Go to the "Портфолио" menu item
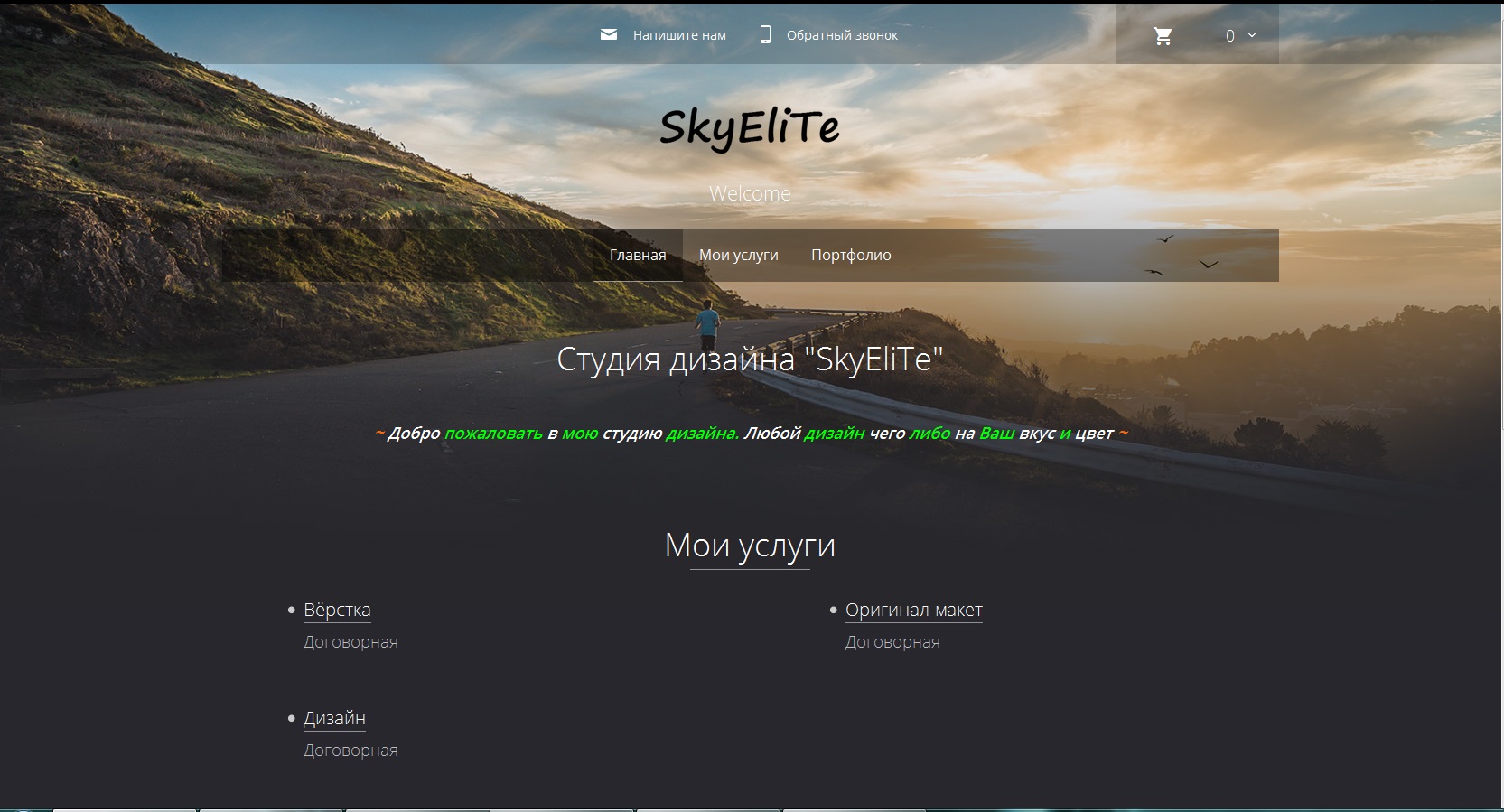This screenshot has height=812, width=1504. click(851, 255)
